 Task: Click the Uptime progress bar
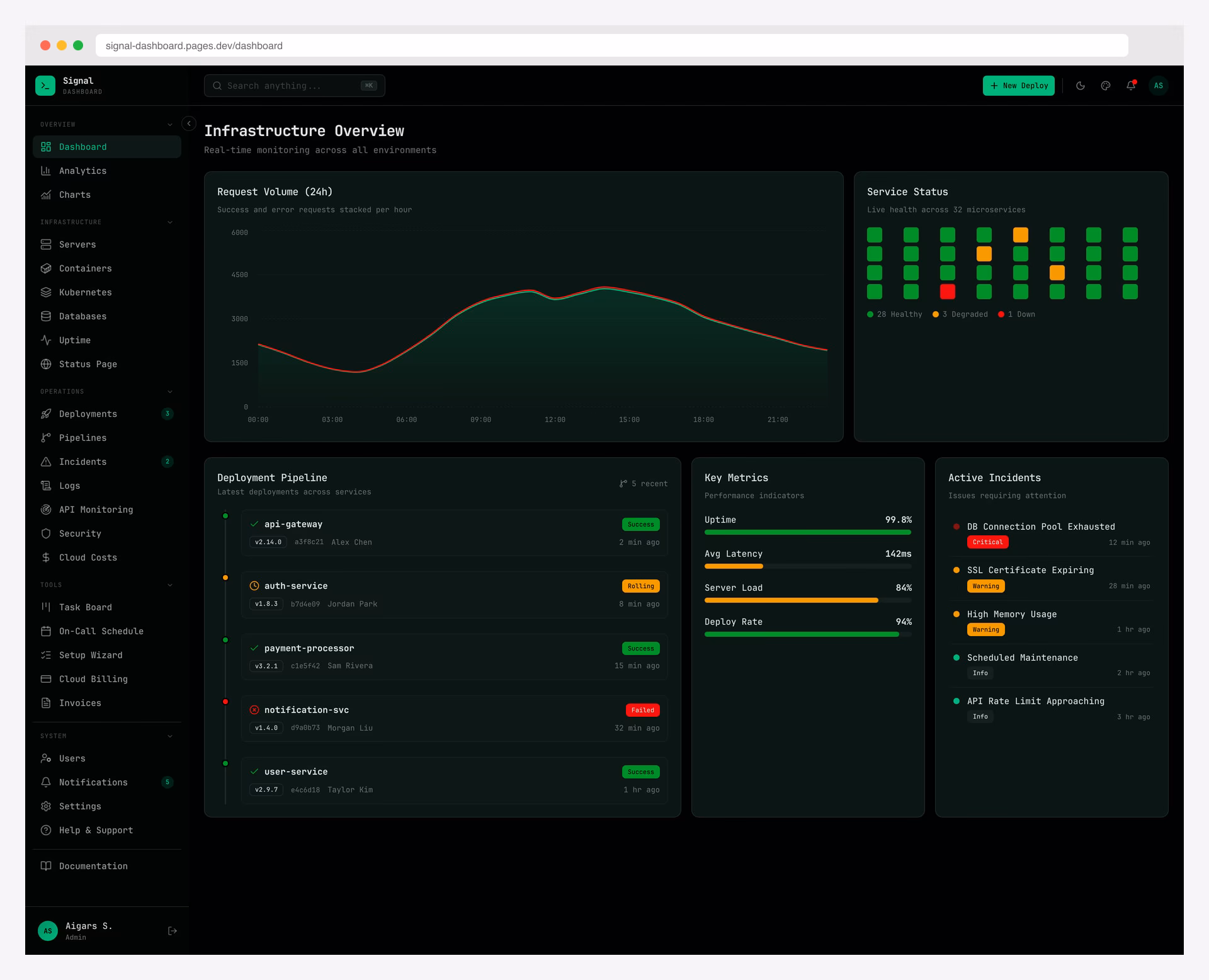coord(808,532)
